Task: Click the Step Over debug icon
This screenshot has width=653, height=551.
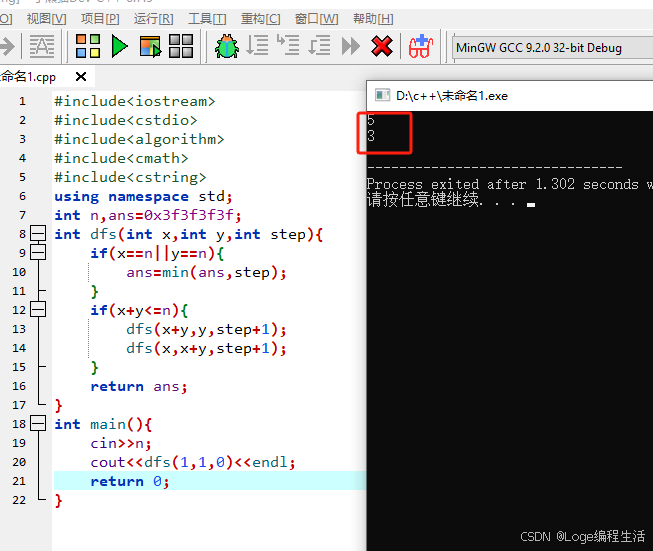Action: click(257, 45)
